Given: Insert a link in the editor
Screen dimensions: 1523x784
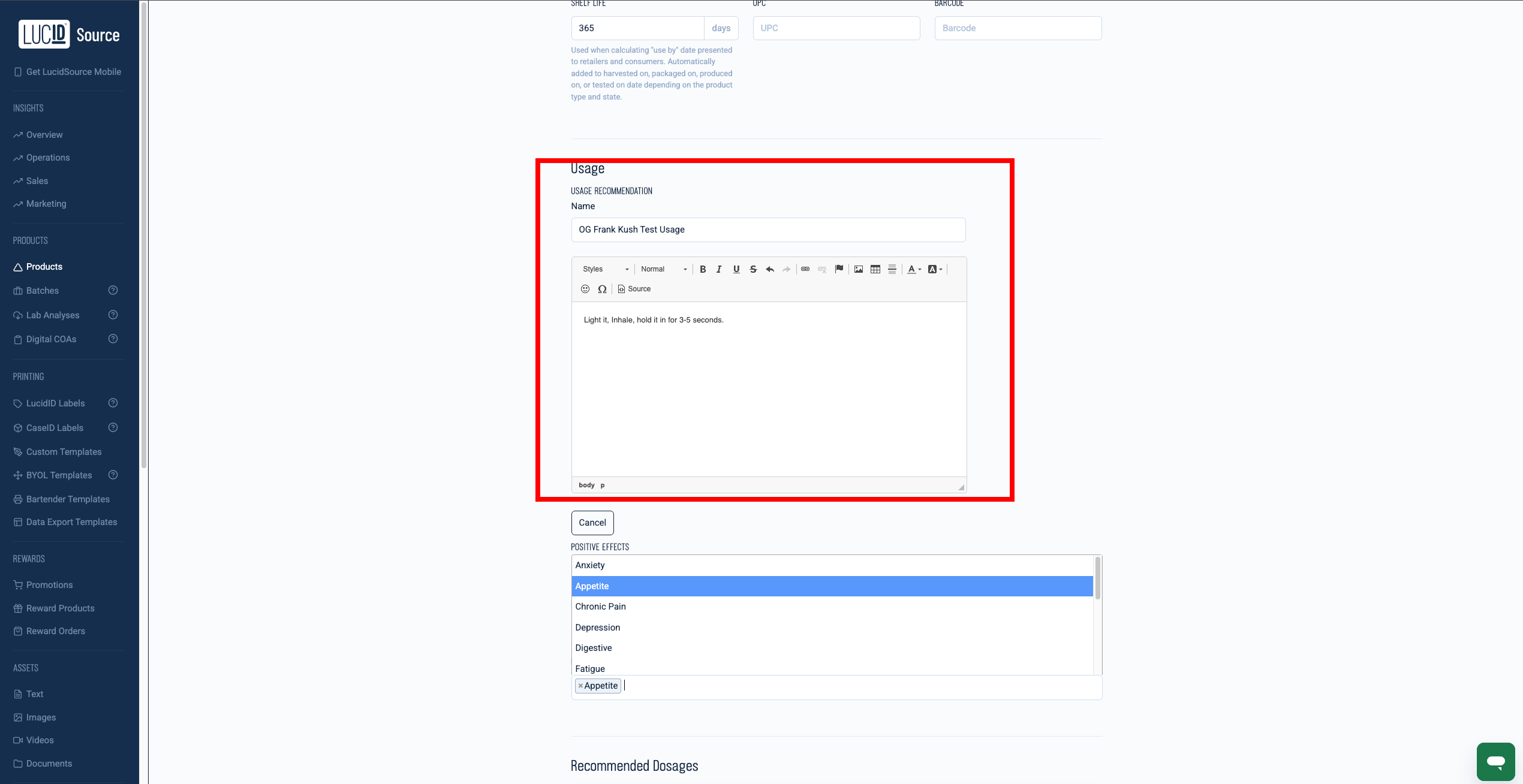Looking at the screenshot, I should [805, 269].
